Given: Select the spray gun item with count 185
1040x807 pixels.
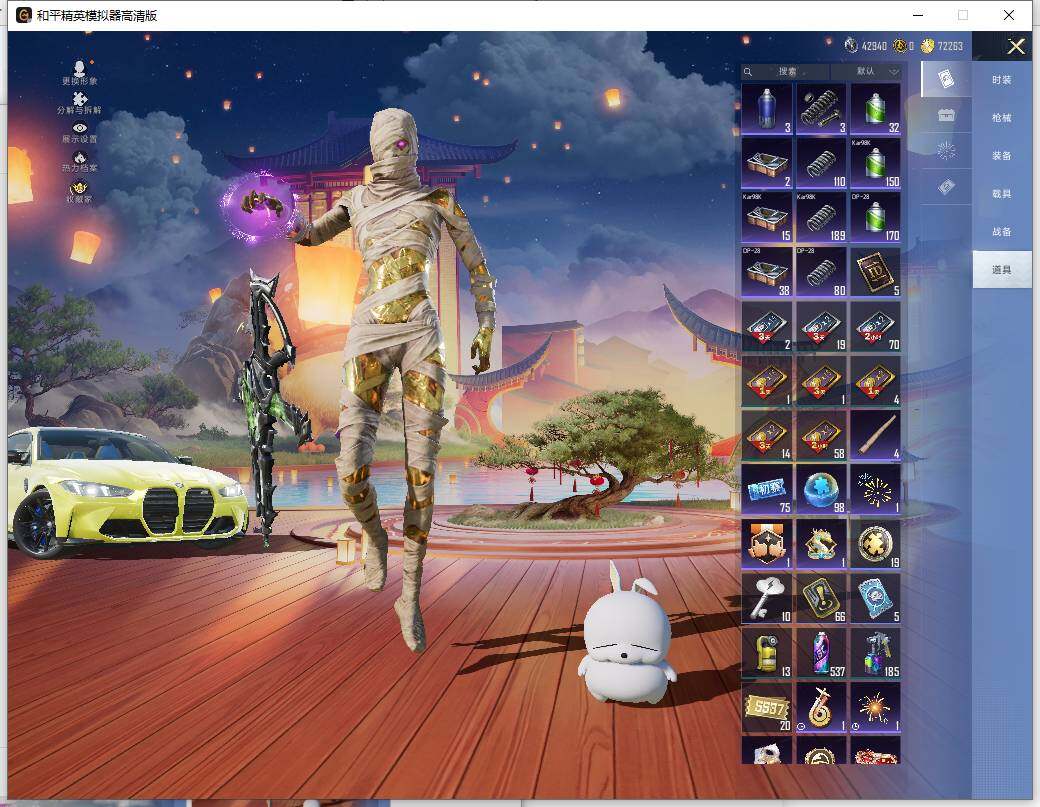Looking at the screenshot, I should (x=876, y=652).
